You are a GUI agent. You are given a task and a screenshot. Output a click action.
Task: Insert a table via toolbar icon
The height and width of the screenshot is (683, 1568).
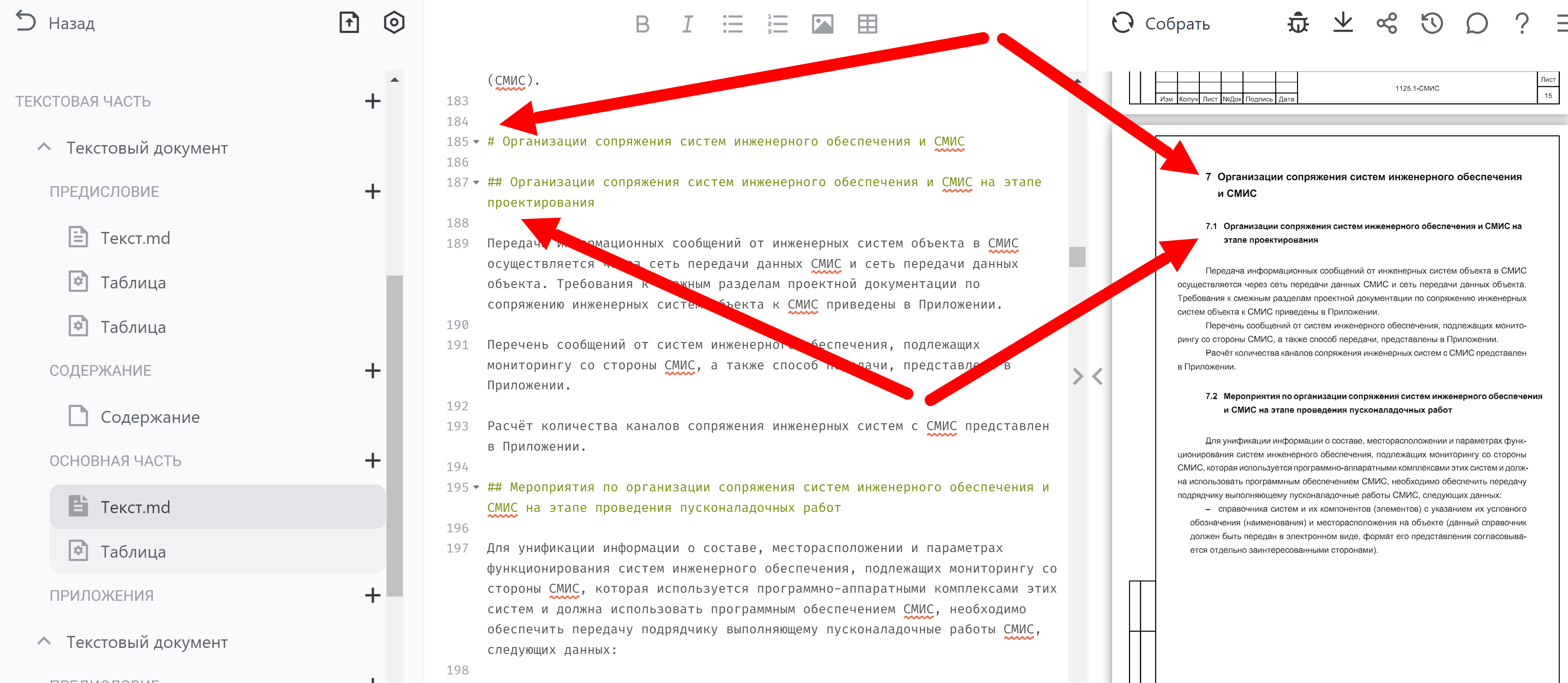click(x=867, y=24)
